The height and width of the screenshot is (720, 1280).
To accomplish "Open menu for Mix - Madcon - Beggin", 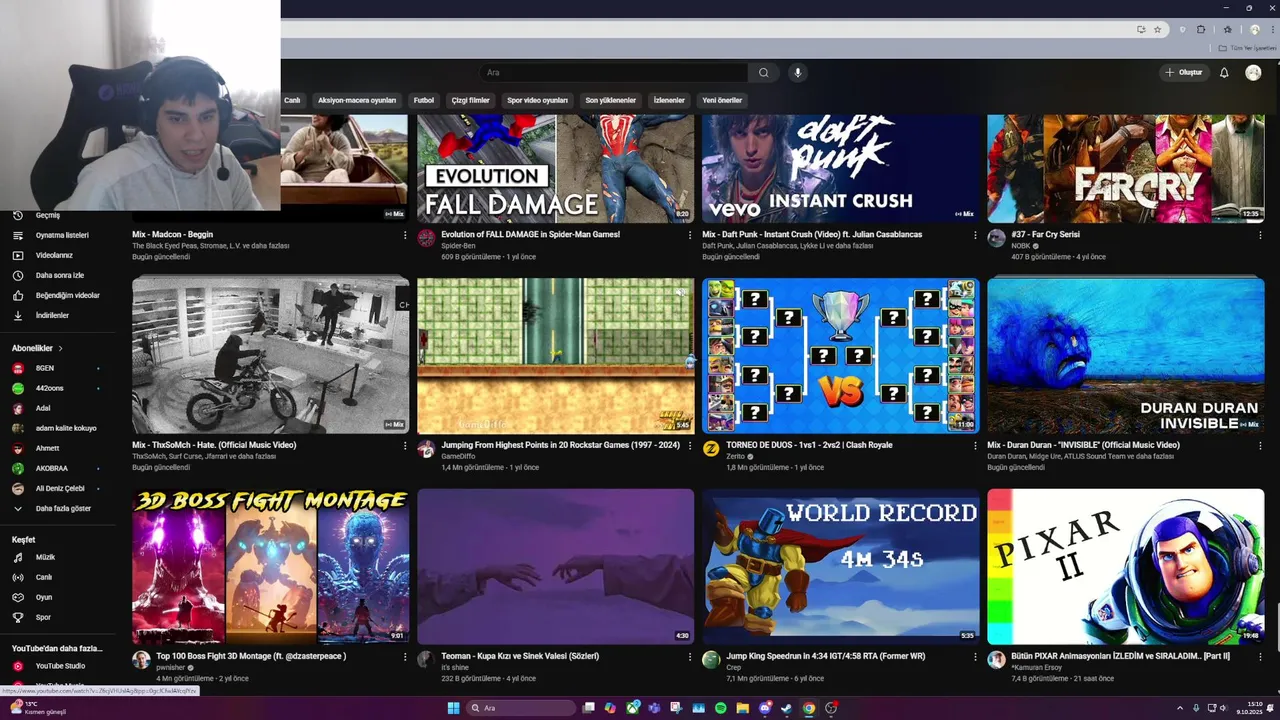I will [x=405, y=235].
